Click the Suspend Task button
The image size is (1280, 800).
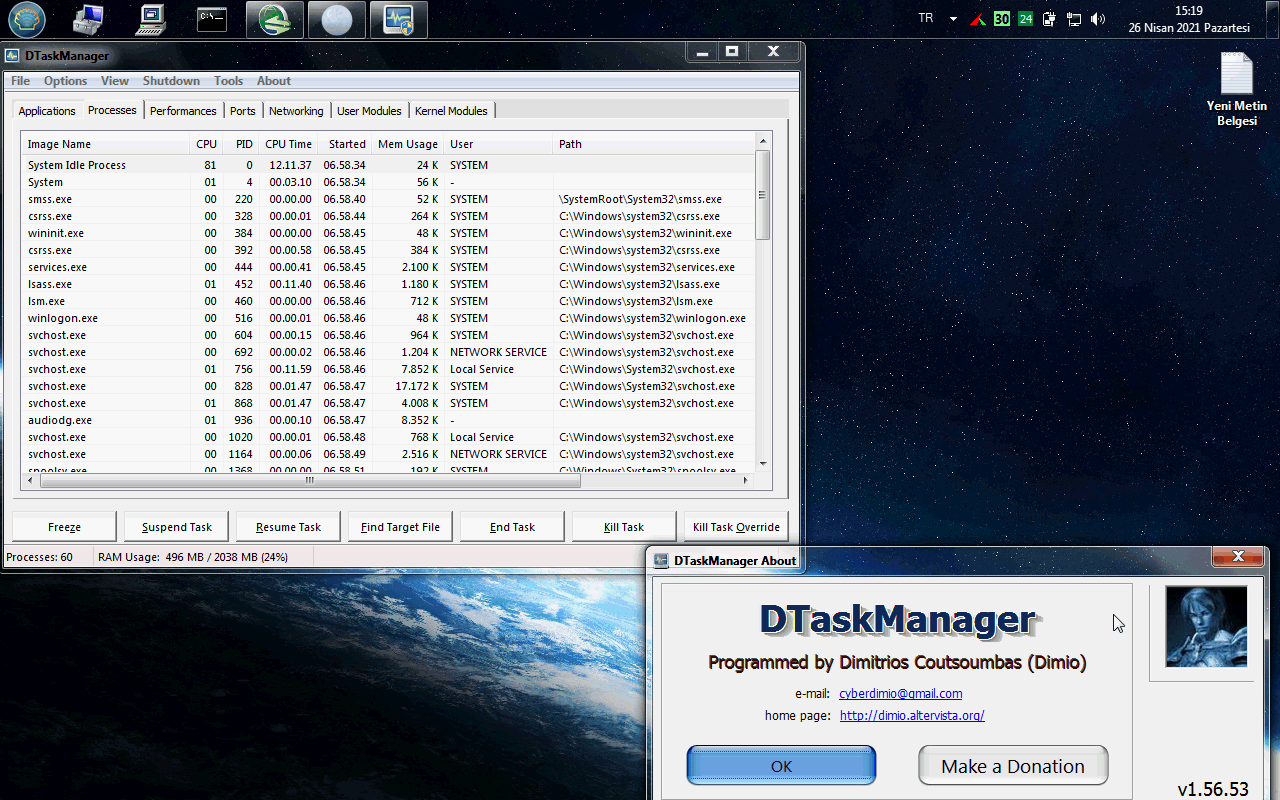[176, 527]
